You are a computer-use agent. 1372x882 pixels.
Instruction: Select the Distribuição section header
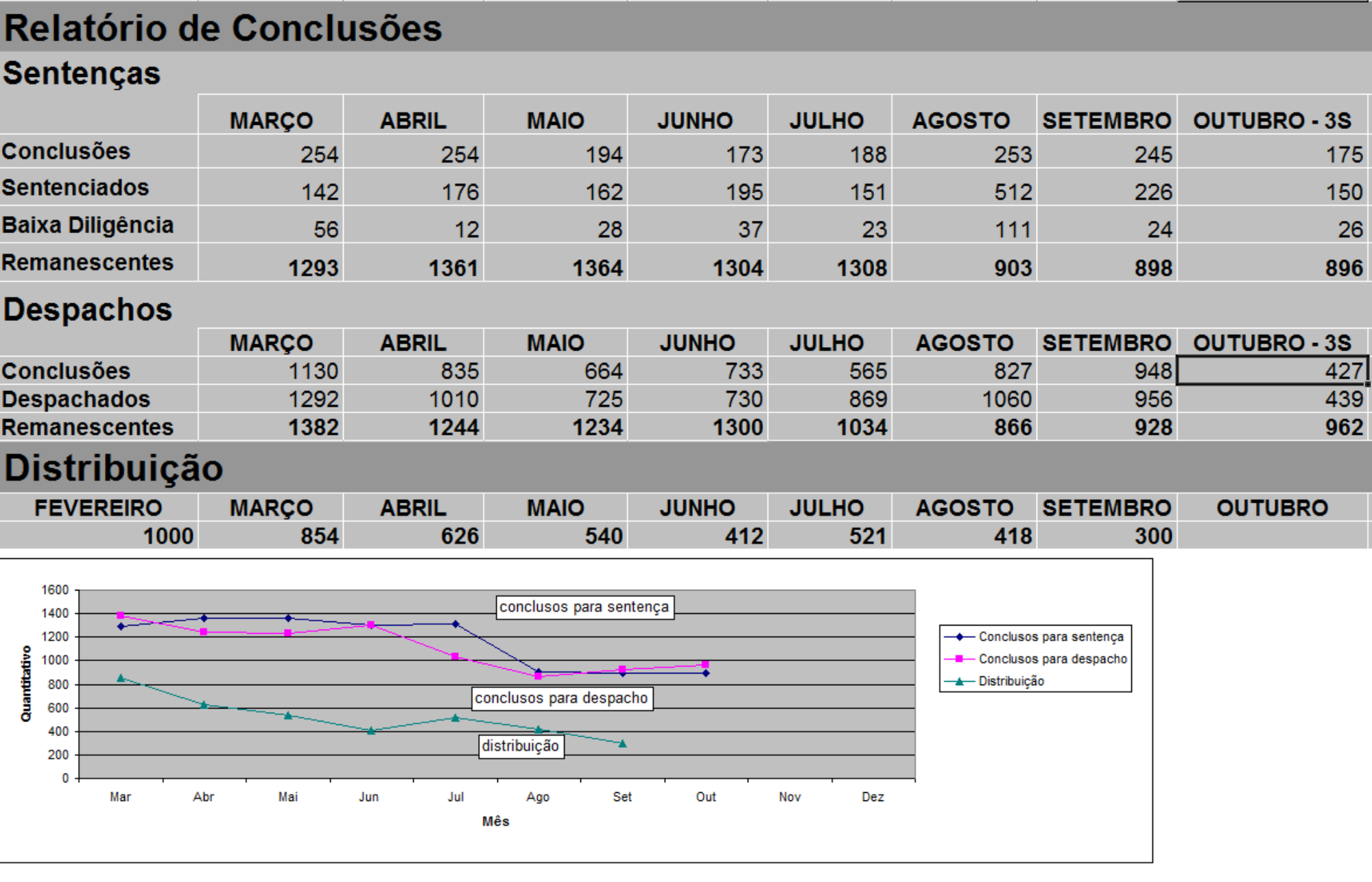[x=114, y=468]
